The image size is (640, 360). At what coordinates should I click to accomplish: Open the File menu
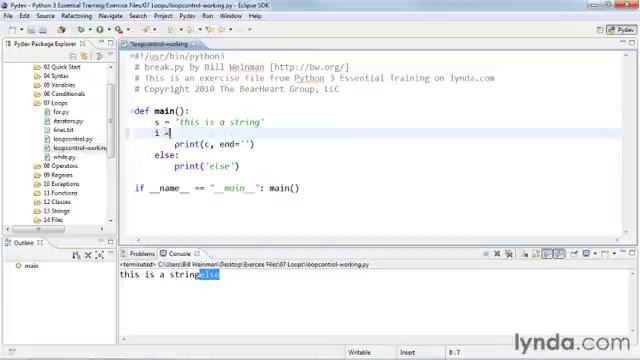[x=8, y=16]
